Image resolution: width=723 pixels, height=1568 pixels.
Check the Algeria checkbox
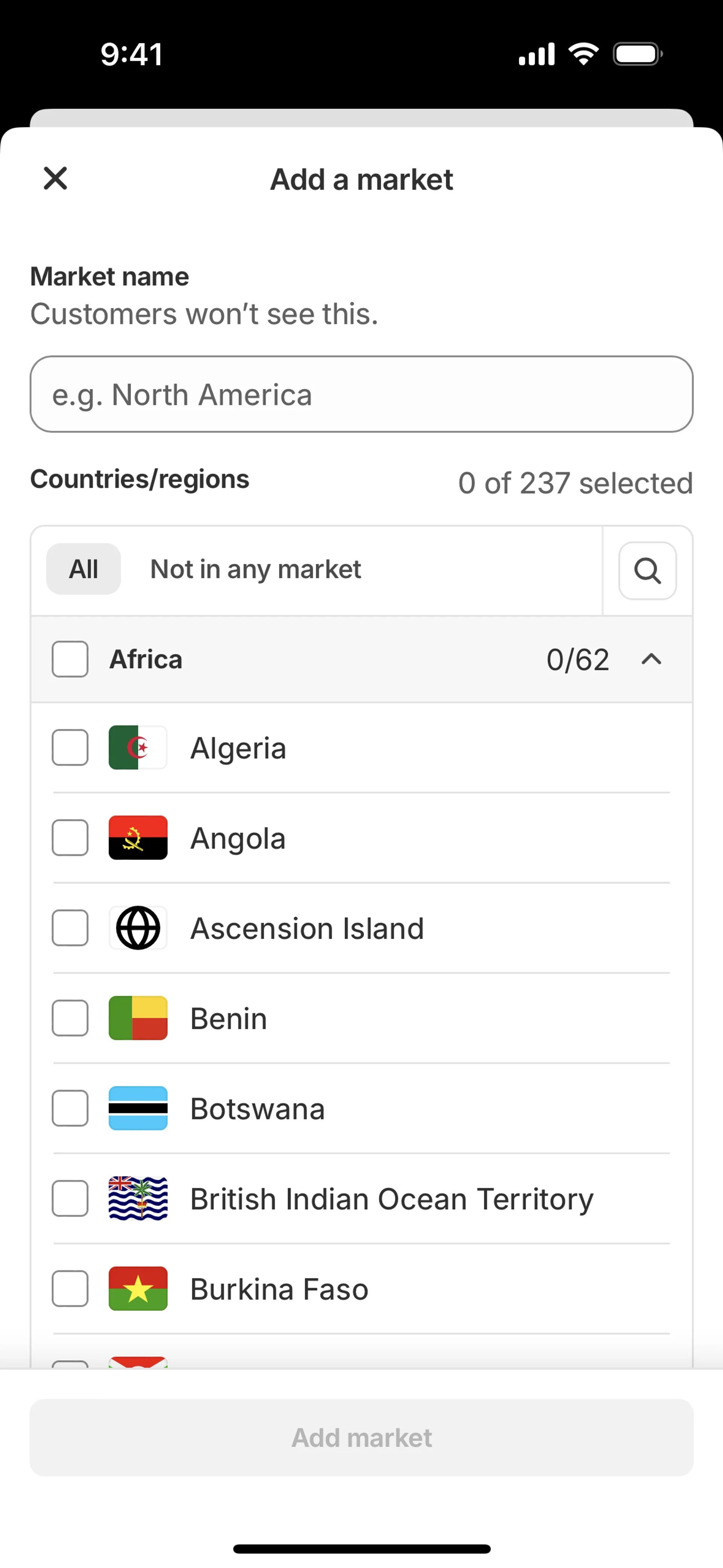[70, 747]
